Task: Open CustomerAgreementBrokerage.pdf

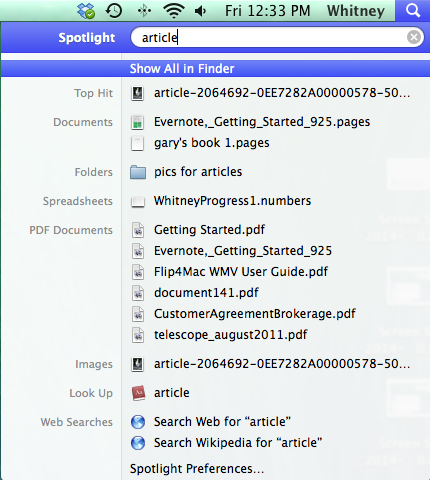Action: pyautogui.click(x=255, y=314)
